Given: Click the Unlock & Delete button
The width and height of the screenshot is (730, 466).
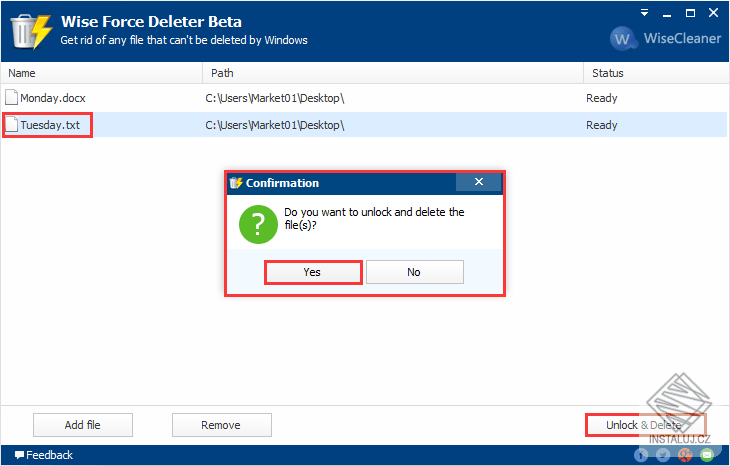Looking at the screenshot, I should pos(646,425).
